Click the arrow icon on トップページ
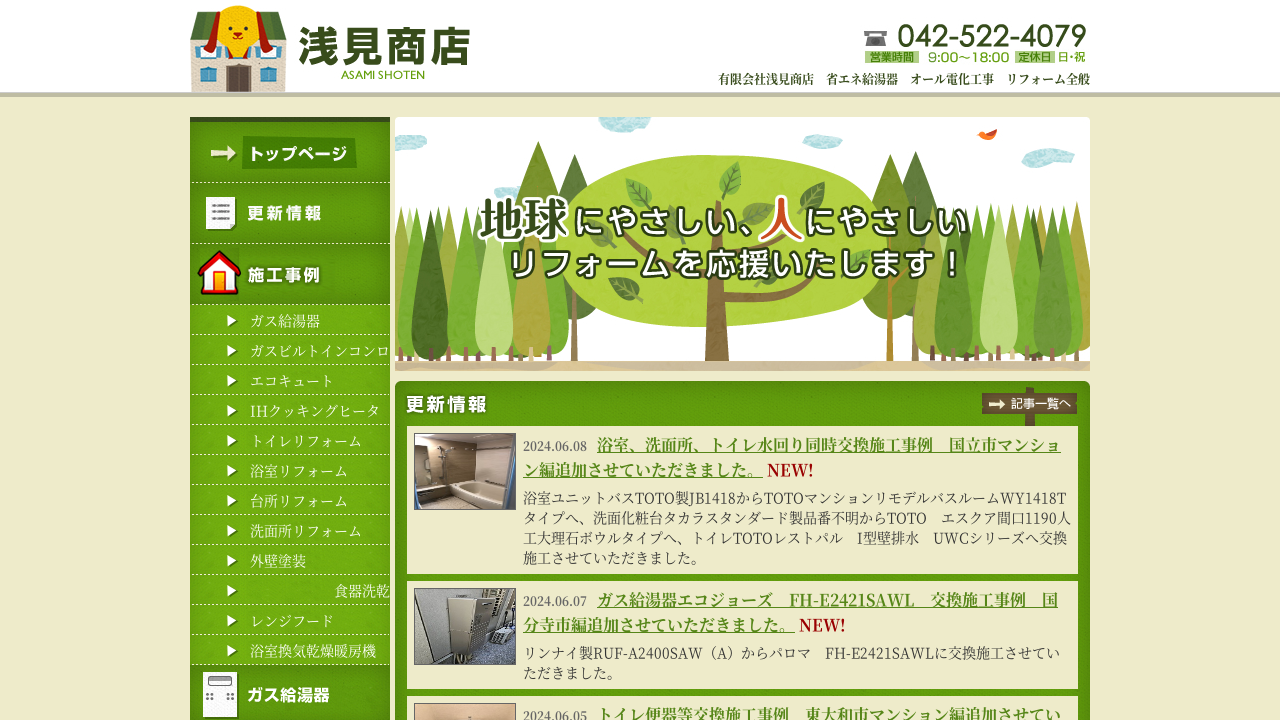Viewport: 1280px width, 720px height. click(x=223, y=153)
